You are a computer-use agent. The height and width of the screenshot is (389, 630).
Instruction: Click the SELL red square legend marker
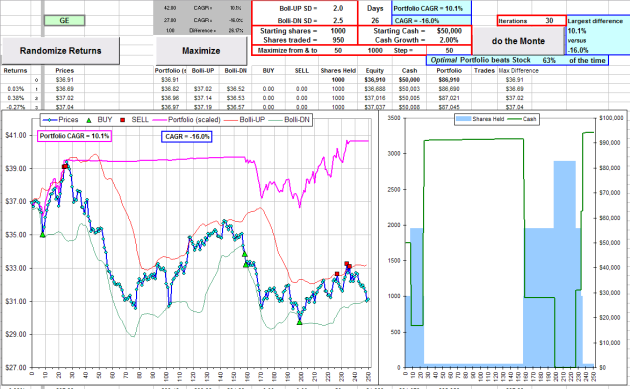point(123,120)
